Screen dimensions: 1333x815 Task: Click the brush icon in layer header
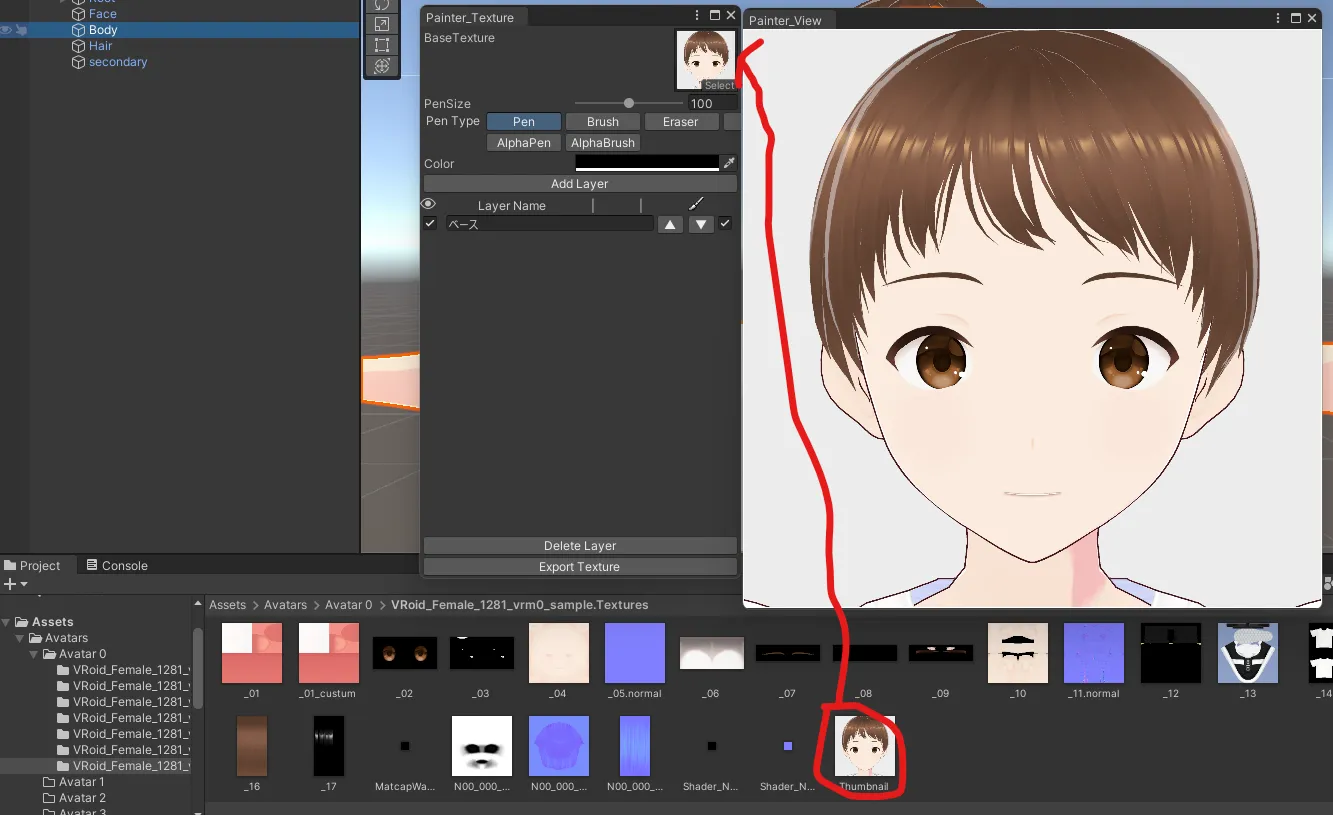[697, 204]
